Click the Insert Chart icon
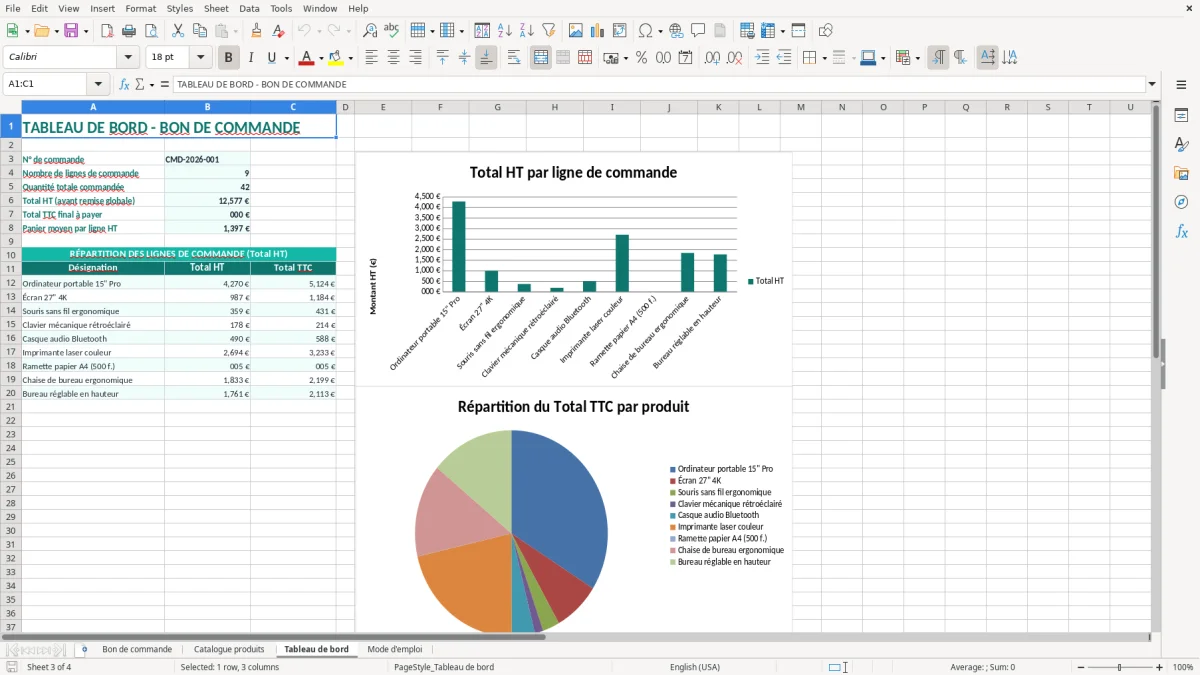 [598, 31]
